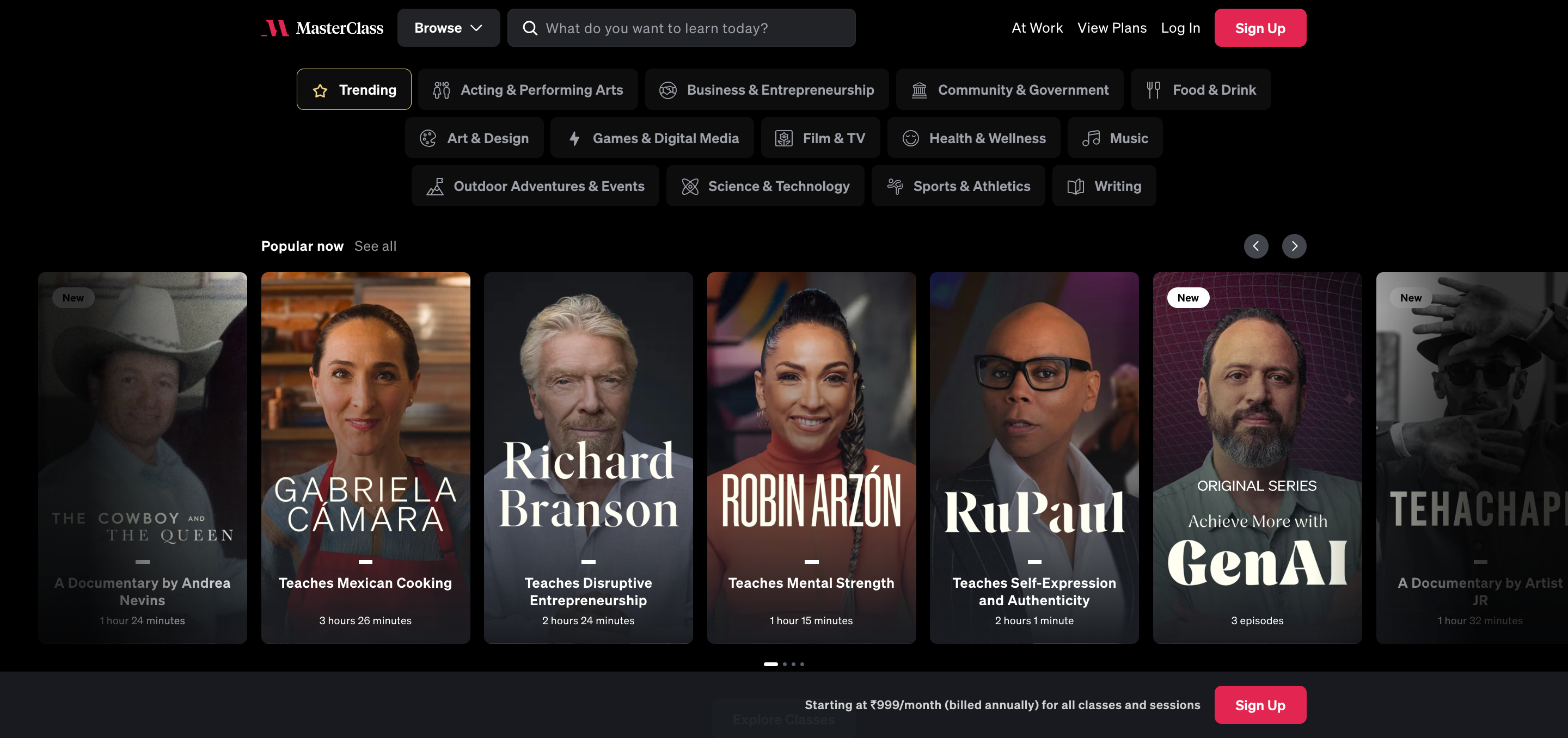Click the Science & Technology atom icon
Screen dimensions: 1568x738
(690, 186)
